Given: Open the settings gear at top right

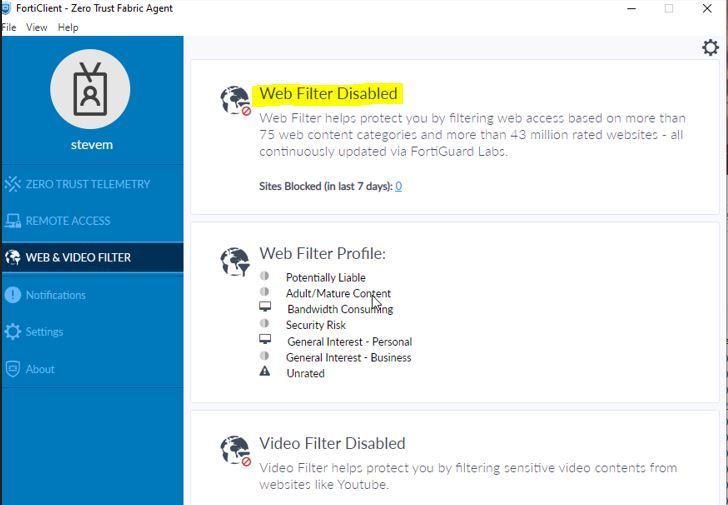Looking at the screenshot, I should [x=710, y=47].
